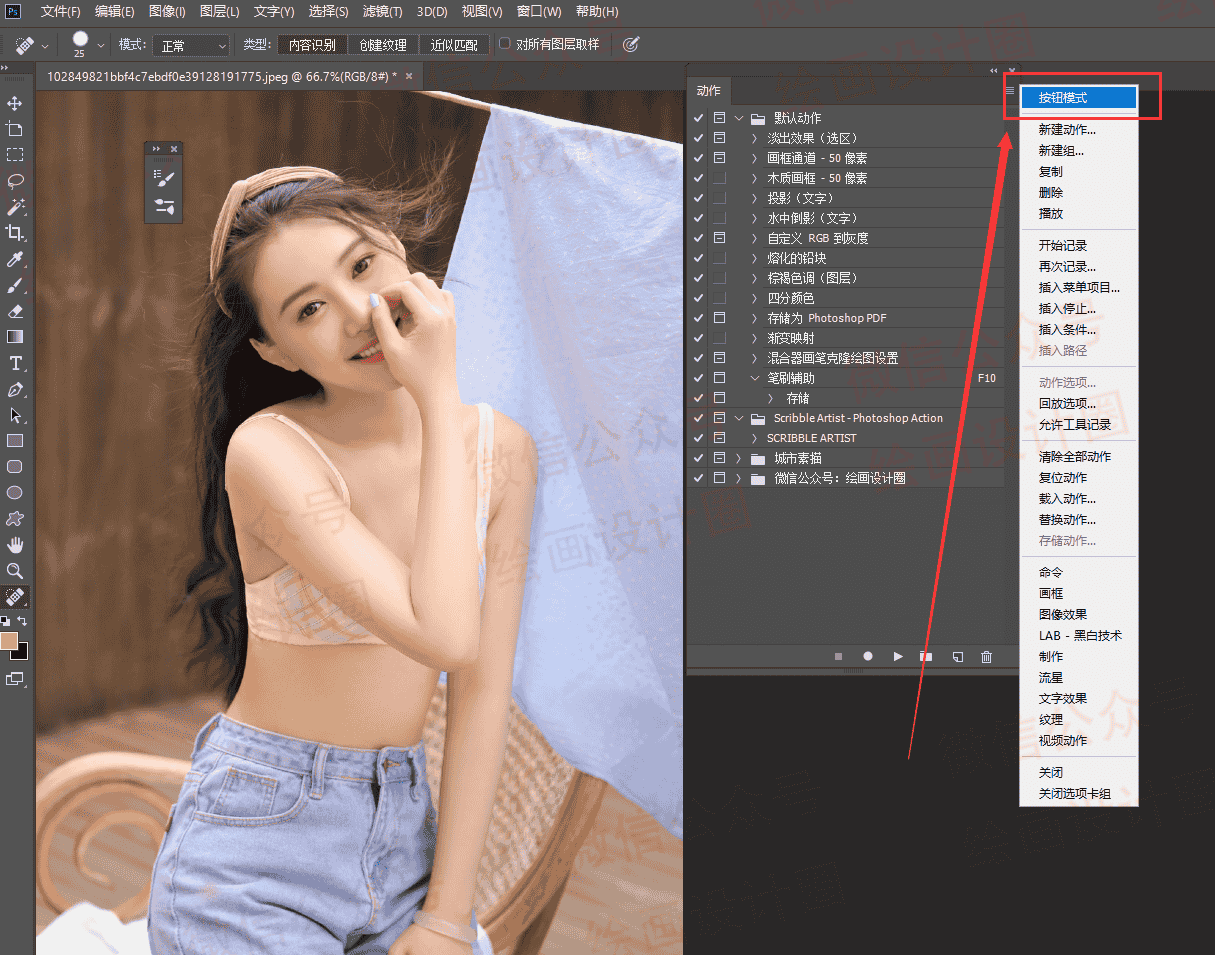Click the foreground color swatch
Viewport: 1215px width, 955px height.
[9, 641]
